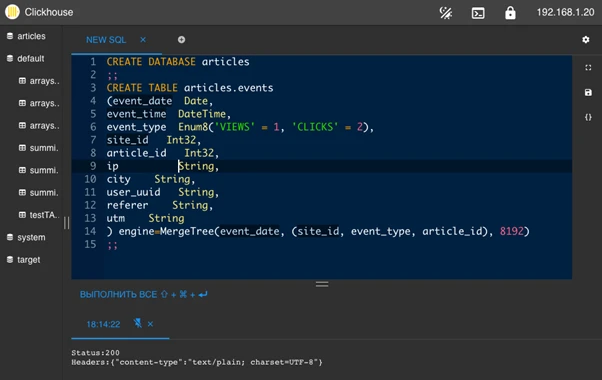Toggle the pin icon on 18:14:22 tab
The image size is (602, 380).
click(137, 323)
